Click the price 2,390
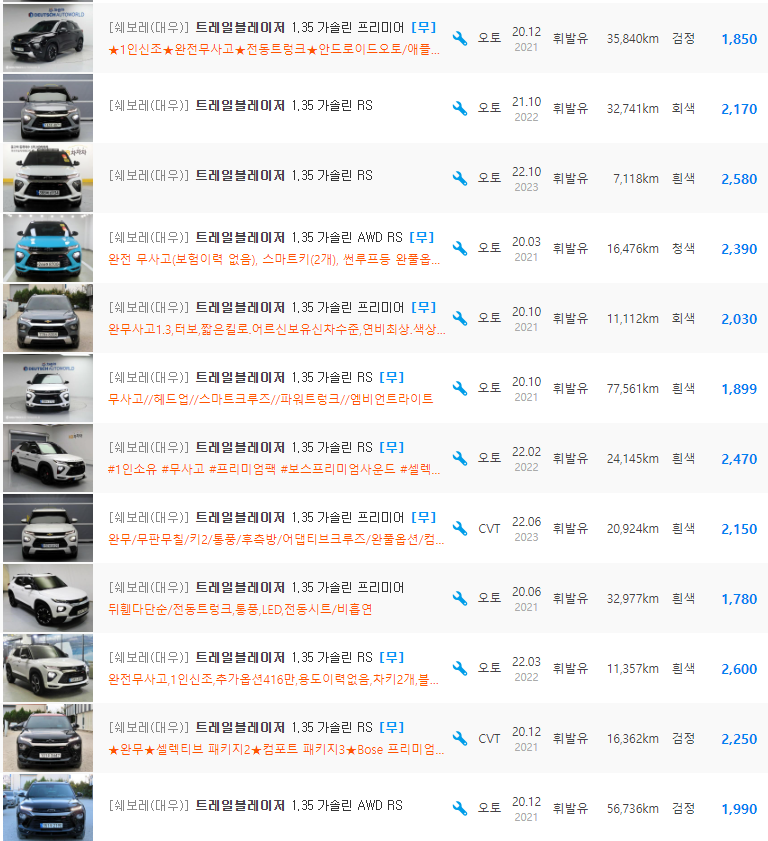Viewport: 768px width, 841px height. pos(739,249)
